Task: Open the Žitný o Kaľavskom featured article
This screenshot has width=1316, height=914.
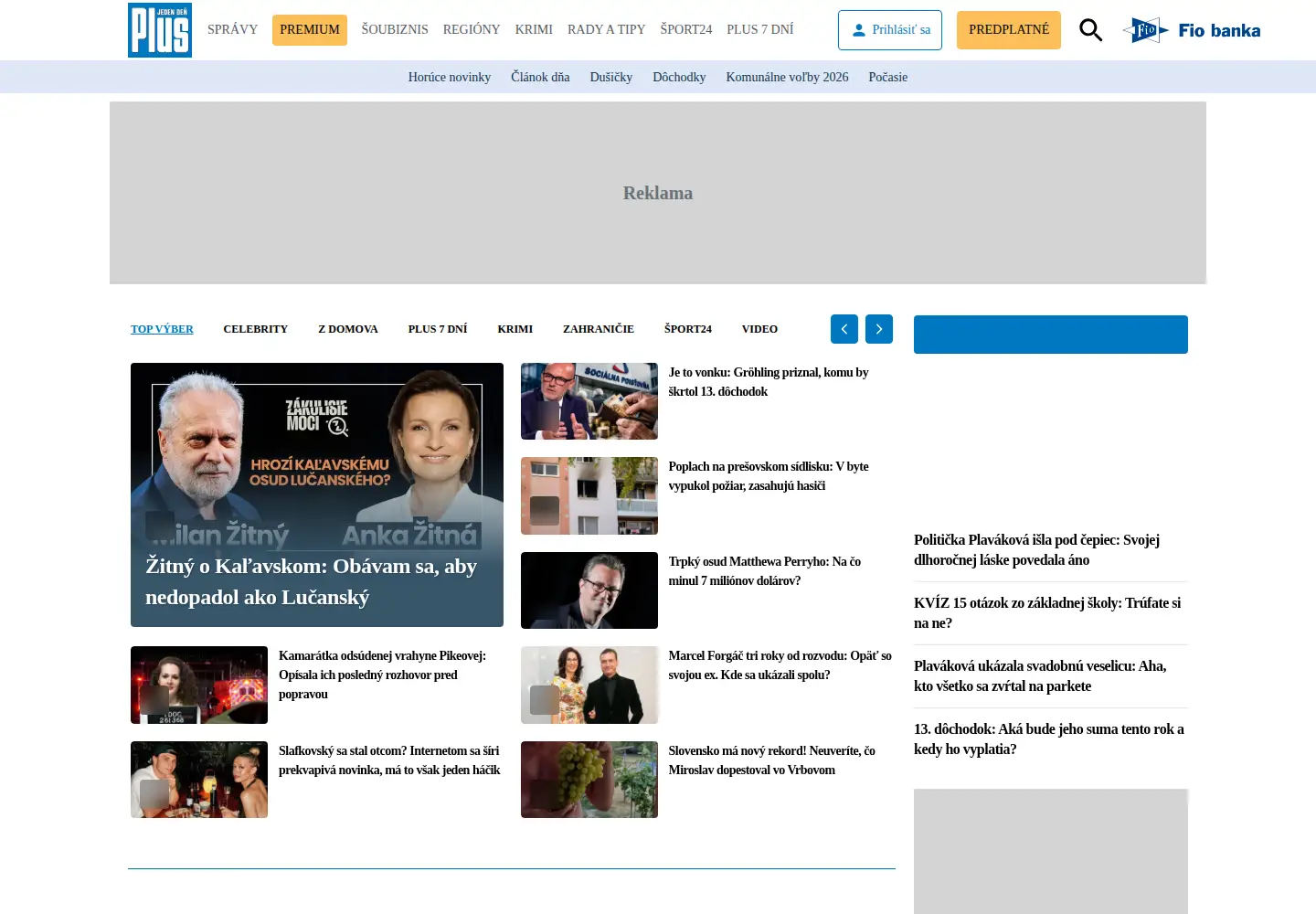Action: point(317,494)
